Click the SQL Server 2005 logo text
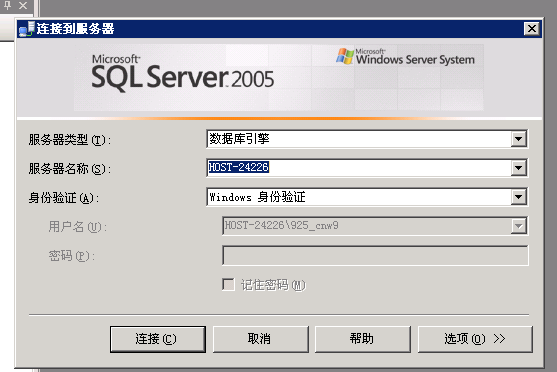557x372 pixels. pos(183,74)
